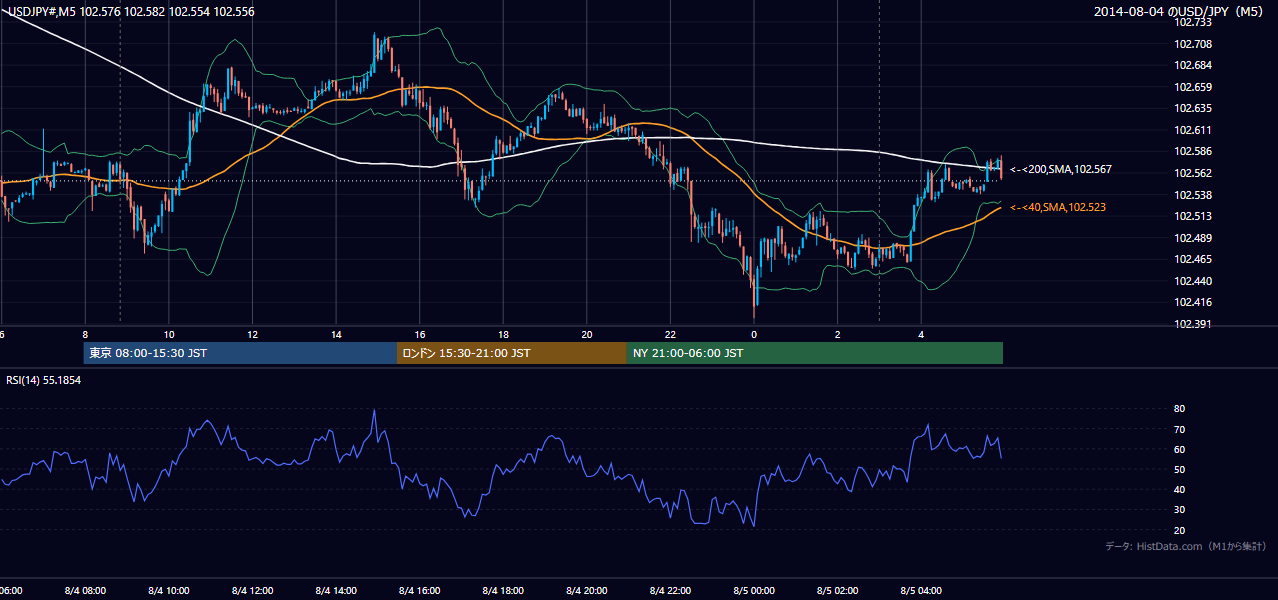The image size is (1278, 600).
Task: Click price axis value 102.586
Action: 1194,151
